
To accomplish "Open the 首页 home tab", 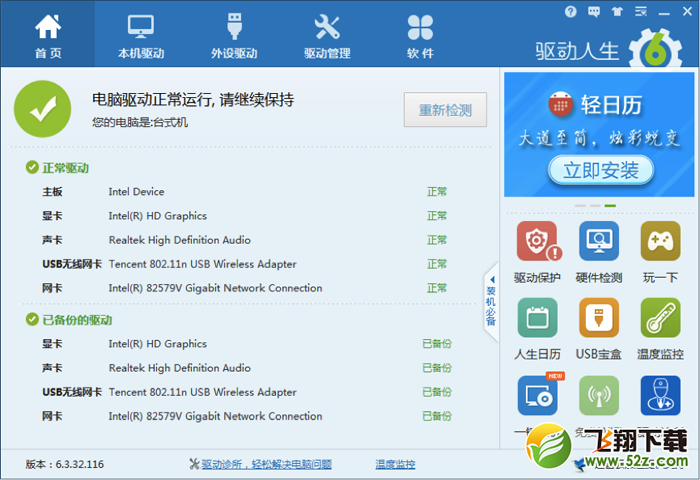I will 48,36.
